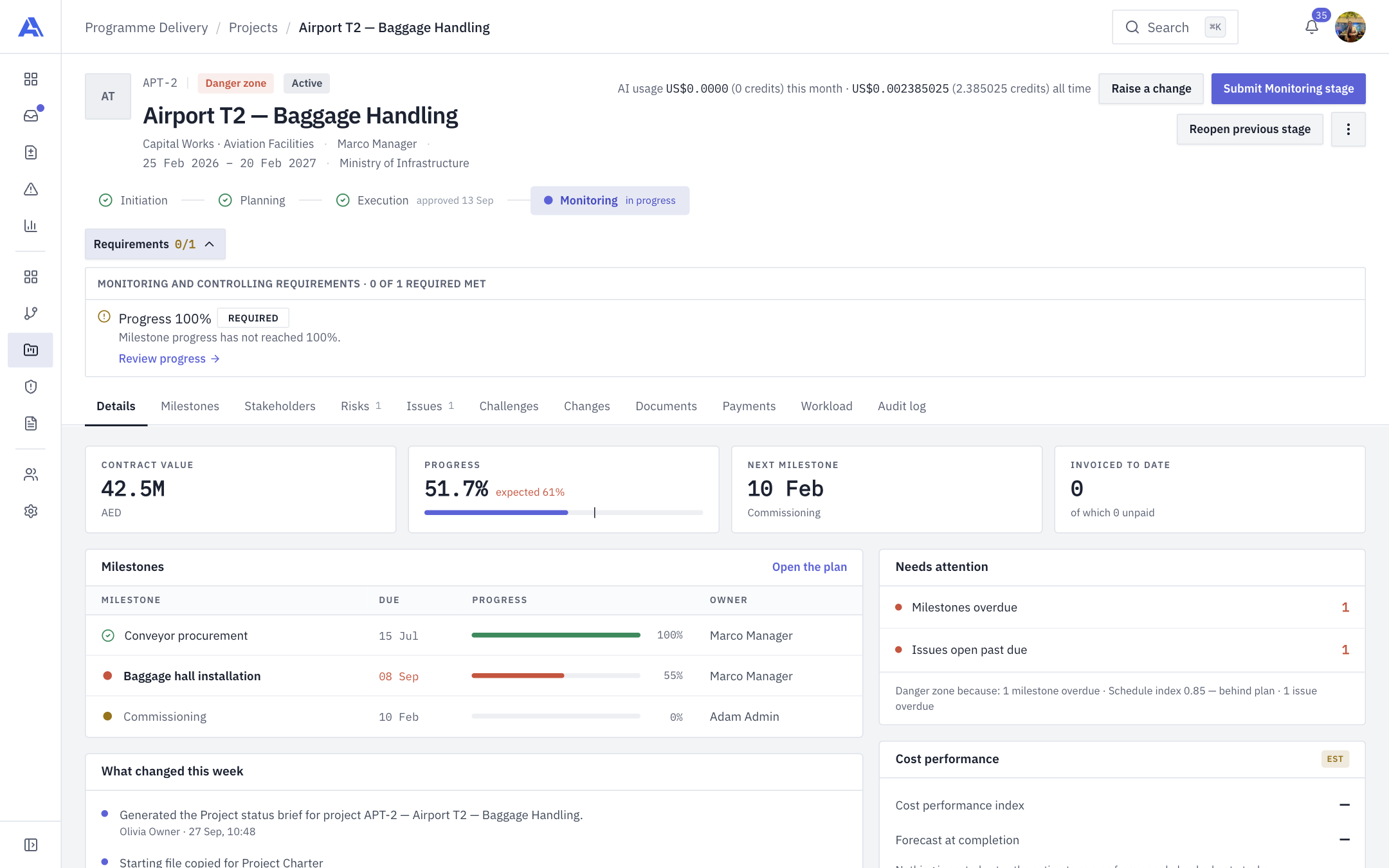Open the inbox icon with unread dot
The image size is (1389, 868).
(x=31, y=116)
